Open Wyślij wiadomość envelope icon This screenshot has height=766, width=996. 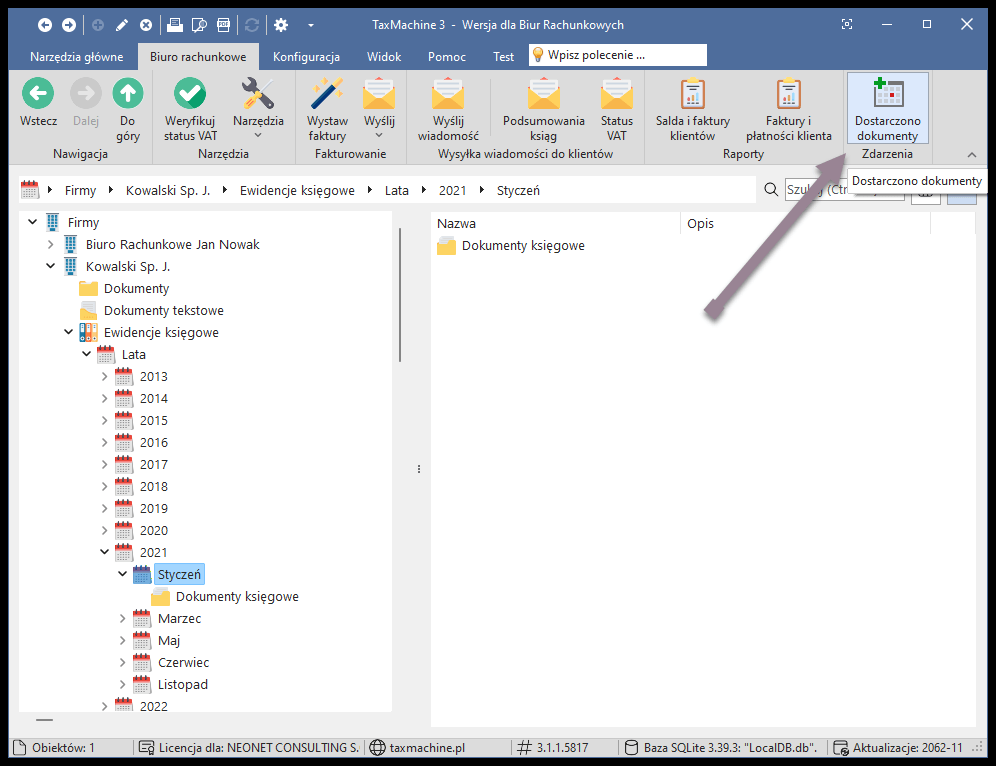click(x=448, y=95)
